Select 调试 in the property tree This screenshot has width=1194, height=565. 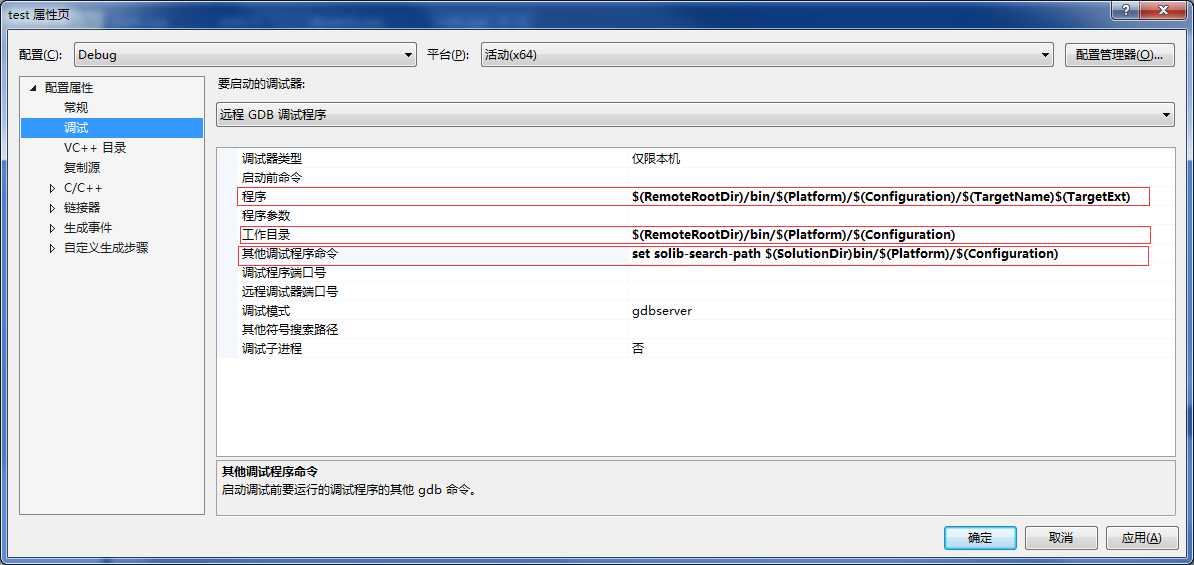coord(76,128)
